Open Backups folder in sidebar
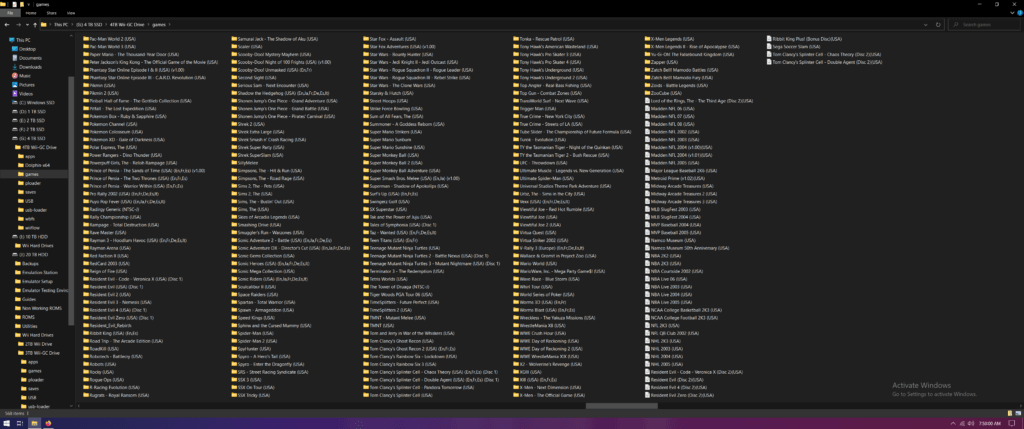The height and width of the screenshot is (429, 1024). pos(25,263)
